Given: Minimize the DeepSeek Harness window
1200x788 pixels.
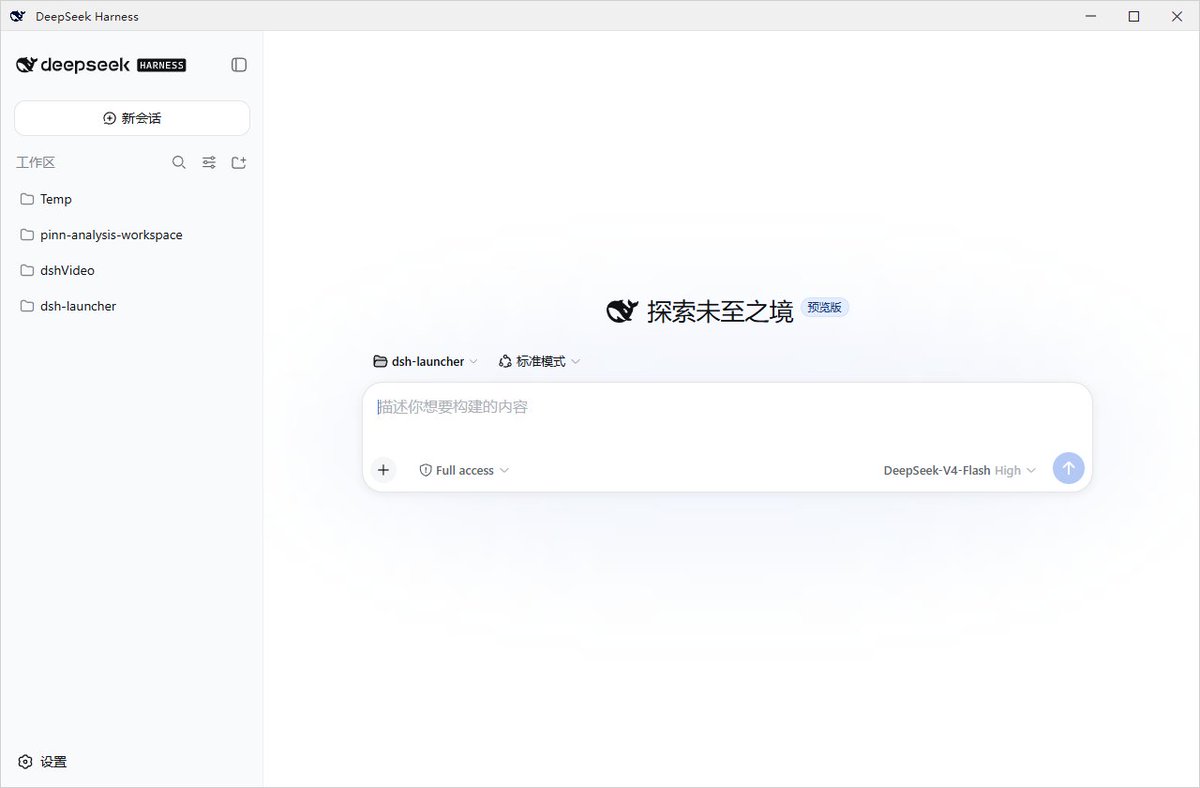Looking at the screenshot, I should 1090,16.
